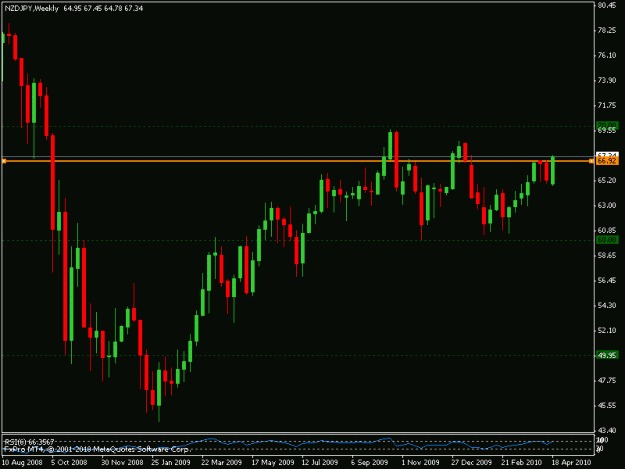
Task: Select the orange horizontal line at 66.92
Action: pyautogui.click(x=297, y=161)
